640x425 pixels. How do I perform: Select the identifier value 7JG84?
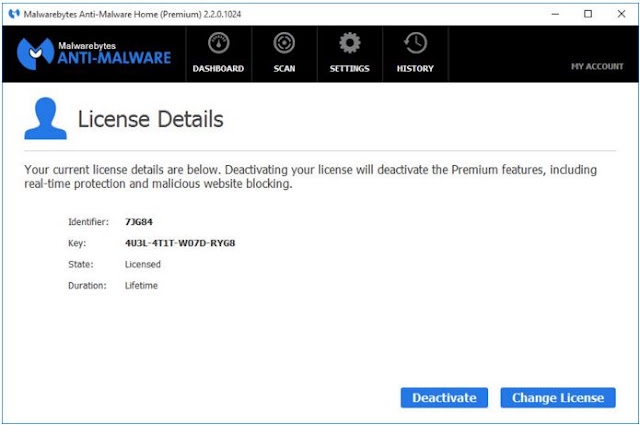pyautogui.click(x=139, y=222)
